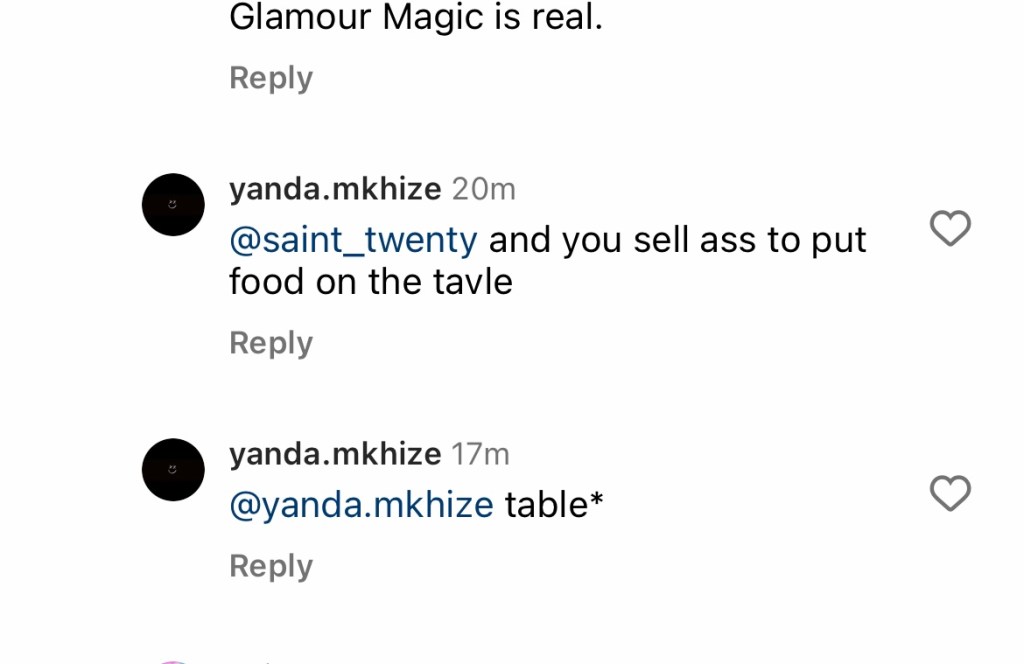Screen dimensions: 1024x664
Task: Click the "food on the tavle" line
Action: point(370,283)
